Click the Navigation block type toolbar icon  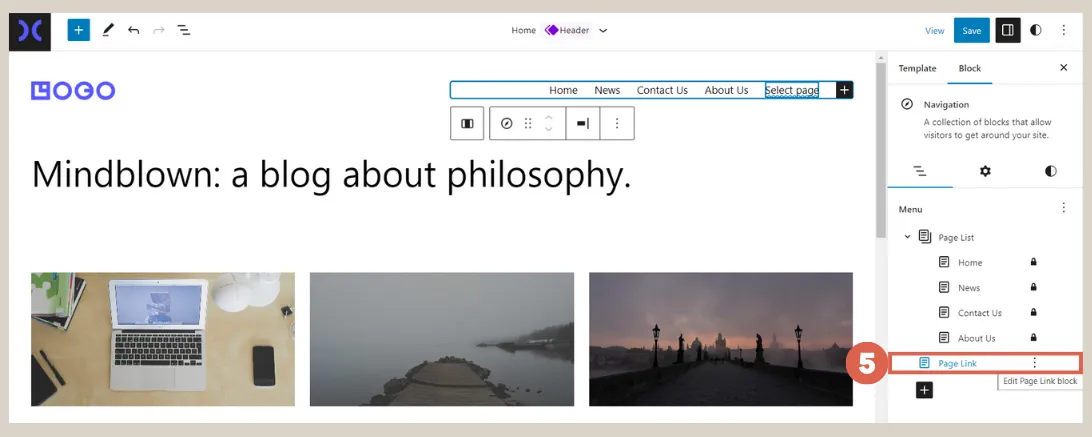click(x=507, y=123)
